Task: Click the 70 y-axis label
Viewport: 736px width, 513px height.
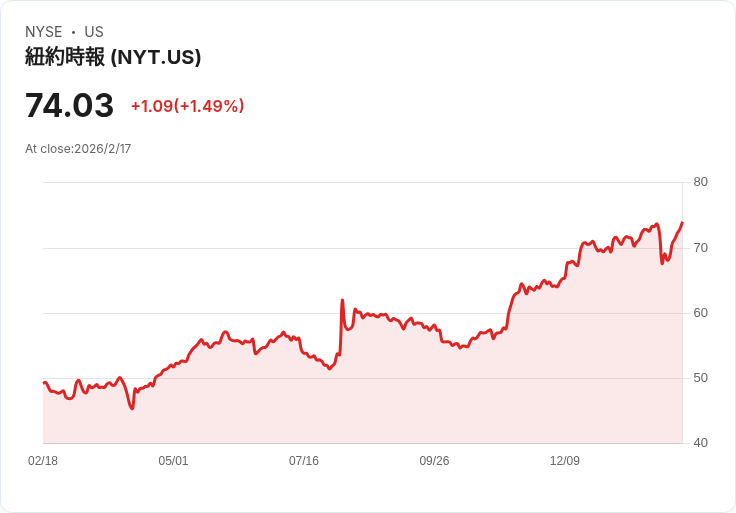Action: (700, 247)
